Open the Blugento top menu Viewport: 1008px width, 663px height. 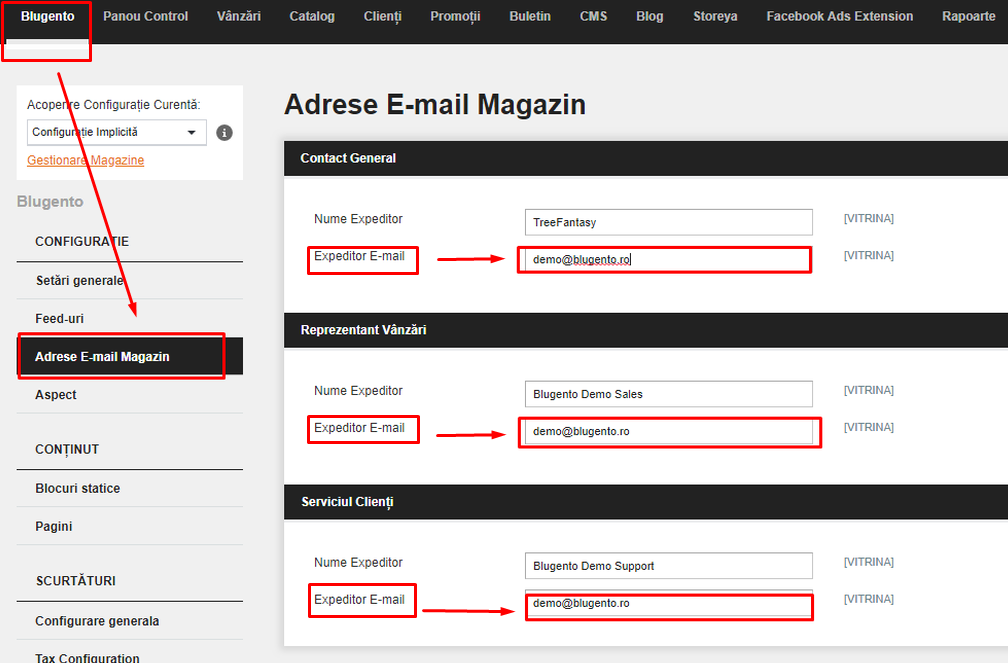click(48, 17)
